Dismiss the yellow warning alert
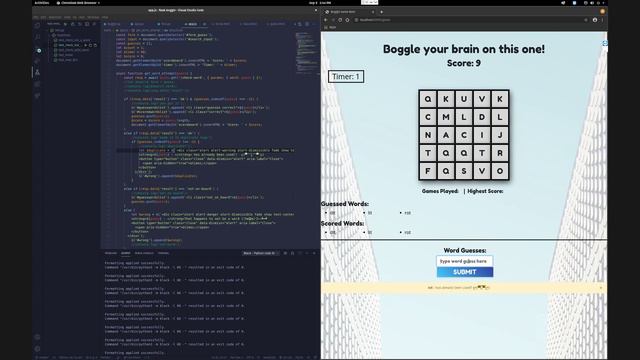 click(600, 287)
